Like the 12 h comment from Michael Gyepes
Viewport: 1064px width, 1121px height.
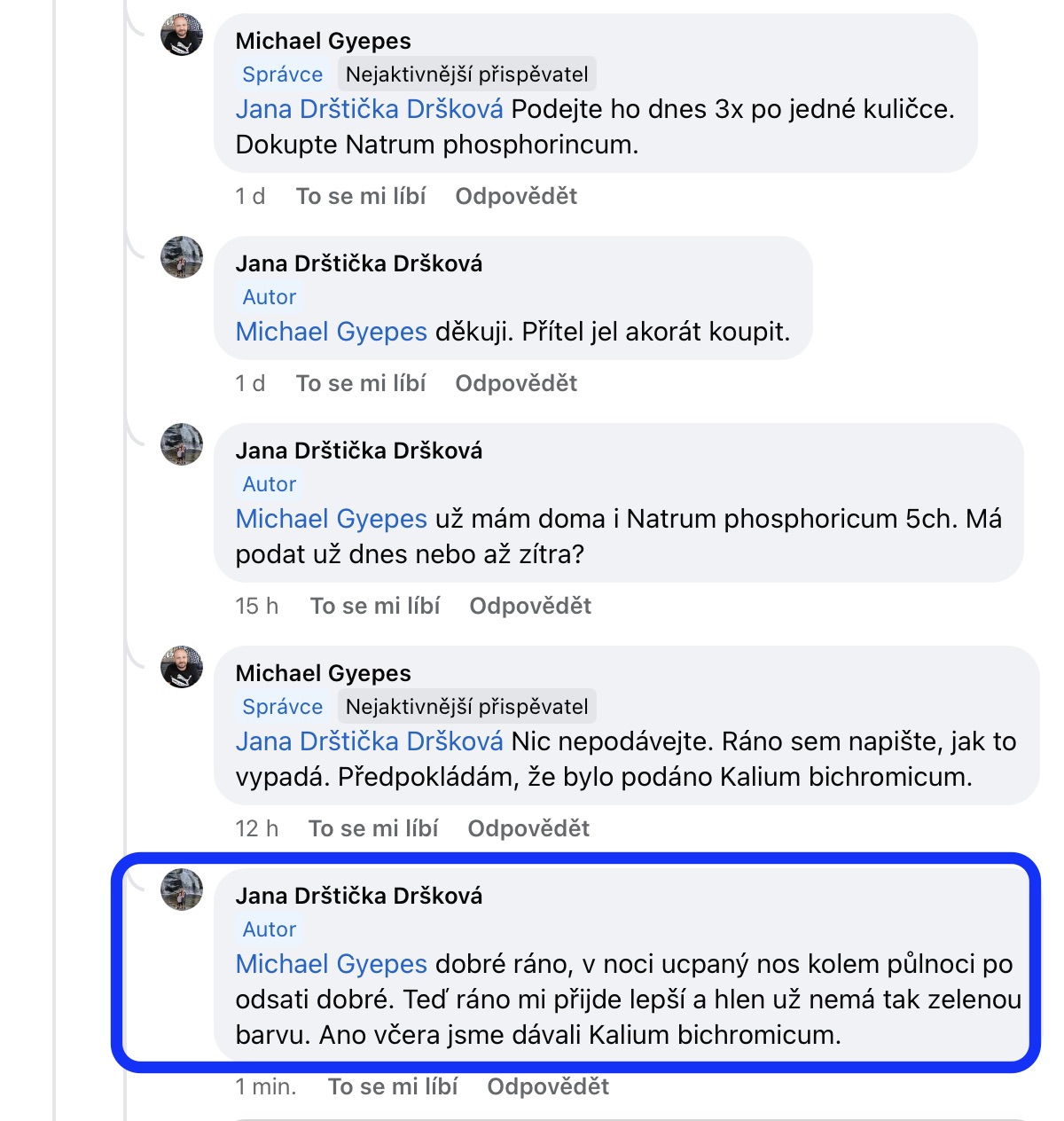(x=373, y=828)
